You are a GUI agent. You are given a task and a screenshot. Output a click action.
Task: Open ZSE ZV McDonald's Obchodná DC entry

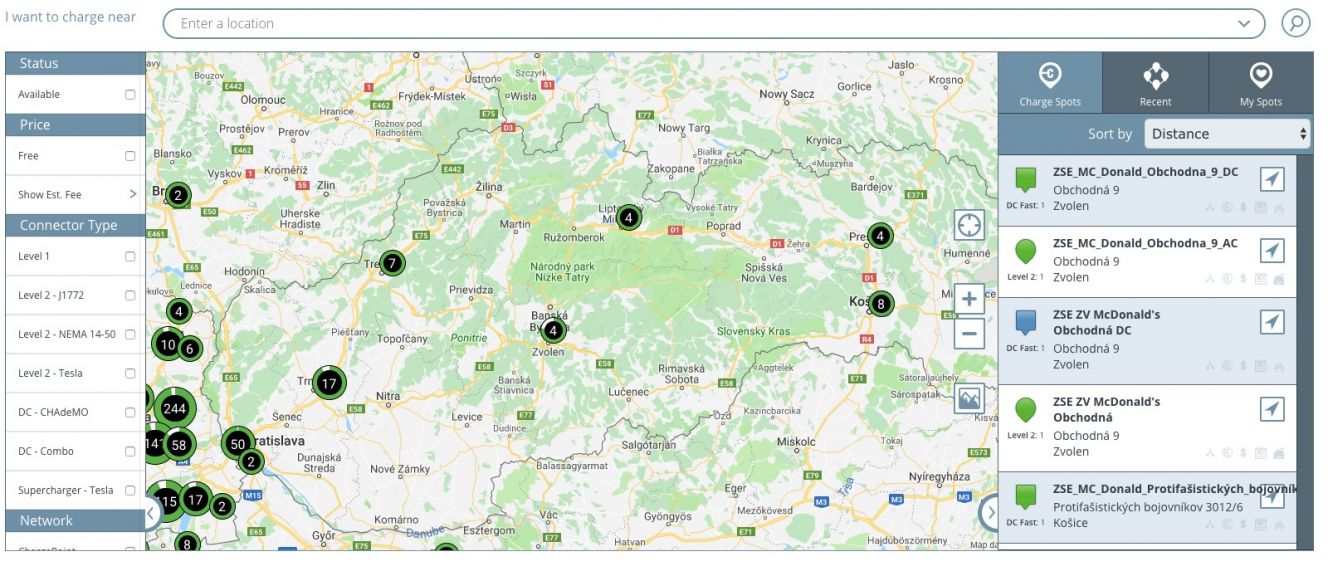[1147, 341]
